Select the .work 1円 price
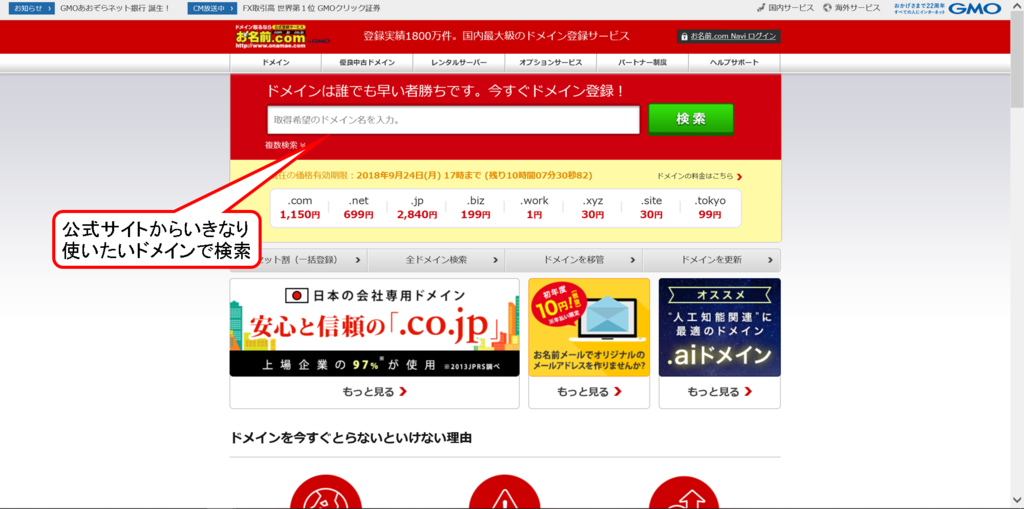 click(x=534, y=208)
